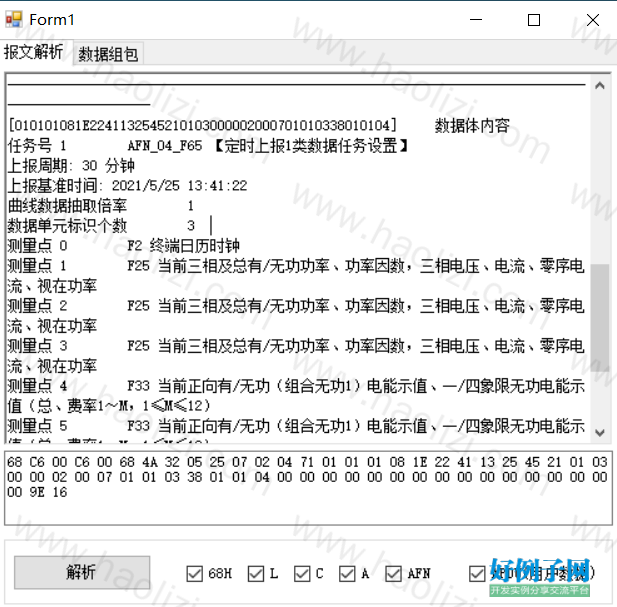Click the line '数据单元标识个数 3'
The image size is (617, 607).
click(102, 226)
